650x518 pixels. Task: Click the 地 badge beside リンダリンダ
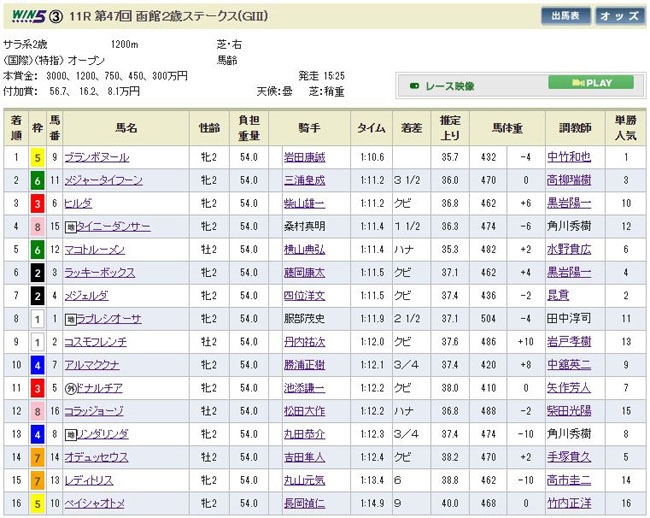pos(69,434)
